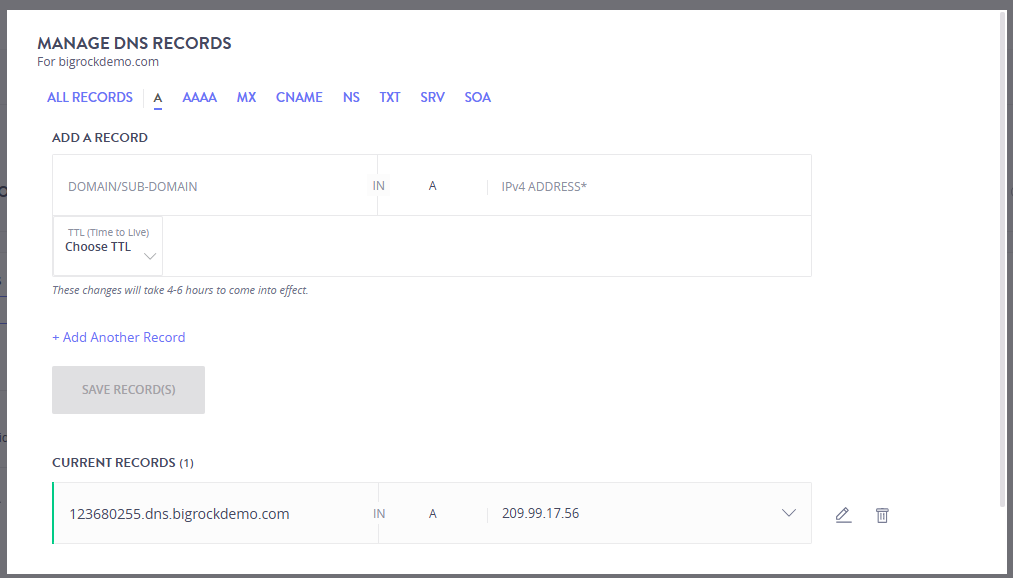Focus the DOMAIN/SUB-DOMAIN input field
Viewport: 1013px width, 578px height.
tap(214, 186)
